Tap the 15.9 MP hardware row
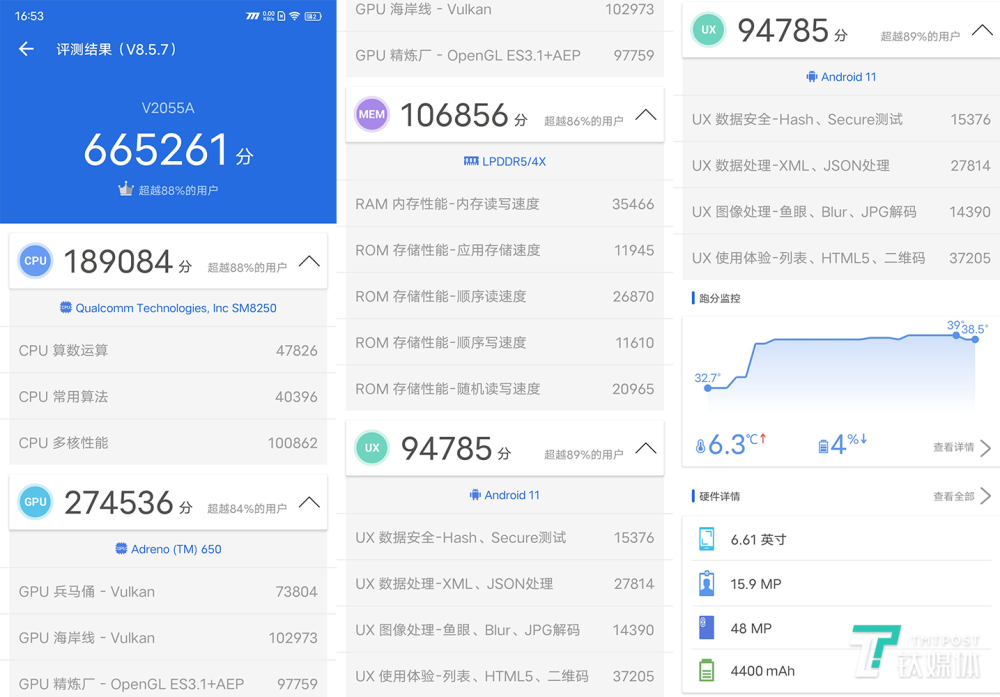The width and height of the screenshot is (1000, 697). [x=842, y=583]
